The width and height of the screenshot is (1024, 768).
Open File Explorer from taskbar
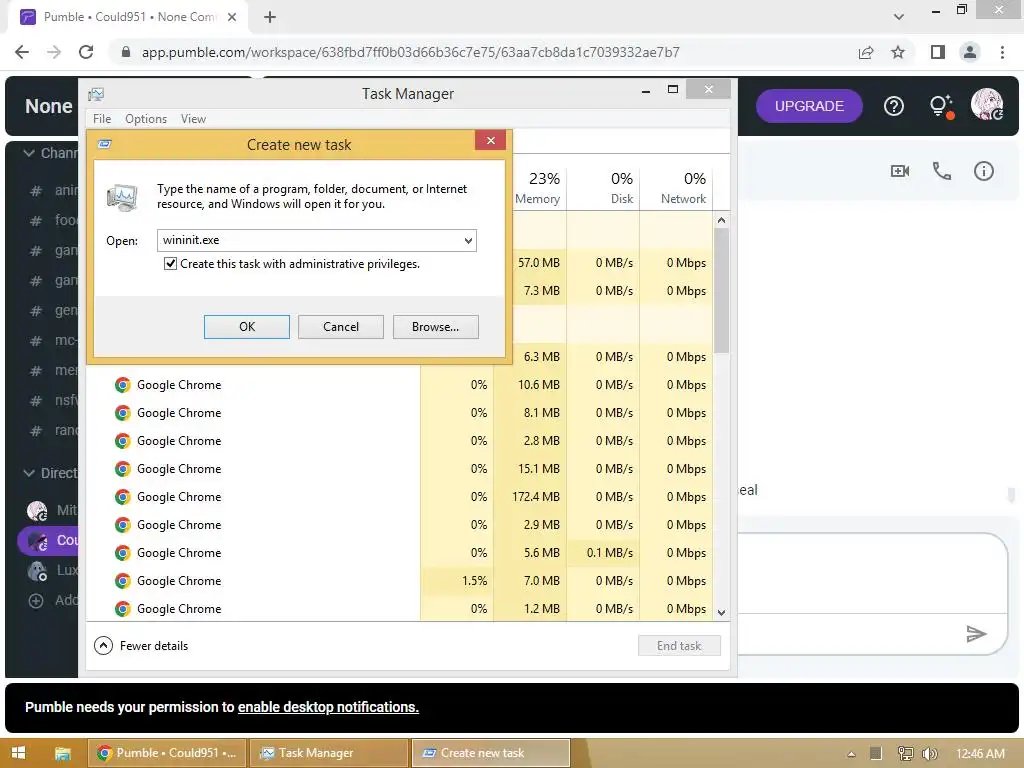(63, 754)
